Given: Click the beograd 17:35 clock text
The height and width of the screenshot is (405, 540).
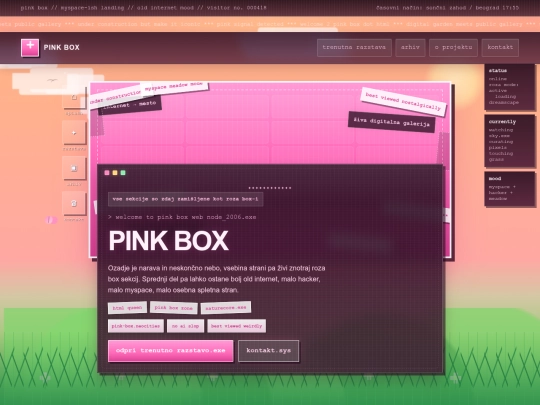Looking at the screenshot, I should click(x=497, y=8).
